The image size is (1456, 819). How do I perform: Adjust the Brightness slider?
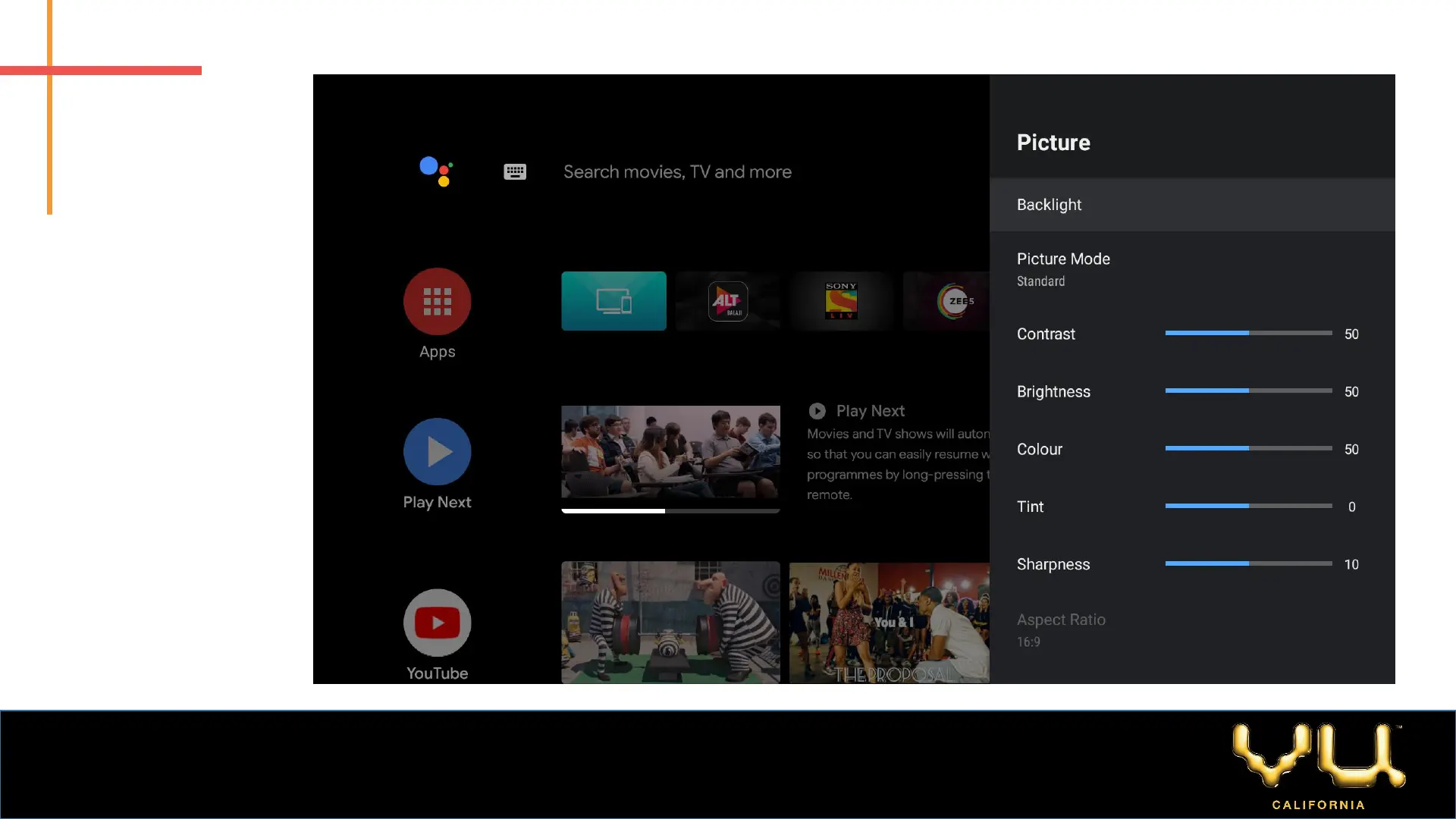coord(1248,391)
